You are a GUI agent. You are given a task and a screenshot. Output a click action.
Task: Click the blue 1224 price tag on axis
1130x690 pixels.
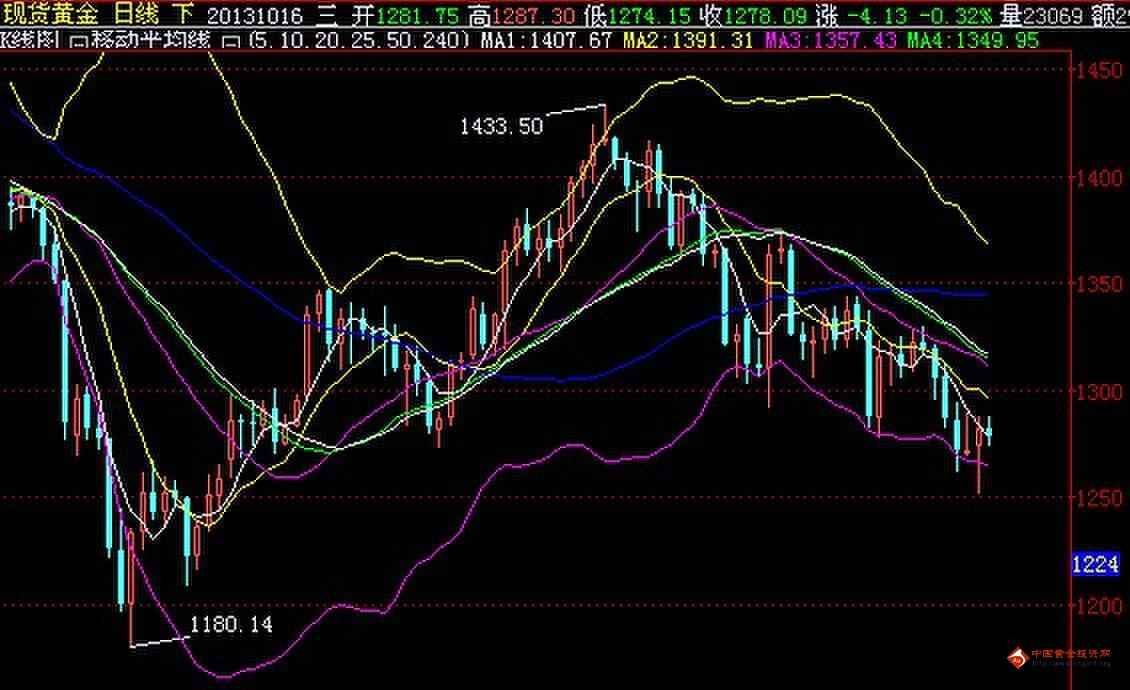[x=1094, y=564]
